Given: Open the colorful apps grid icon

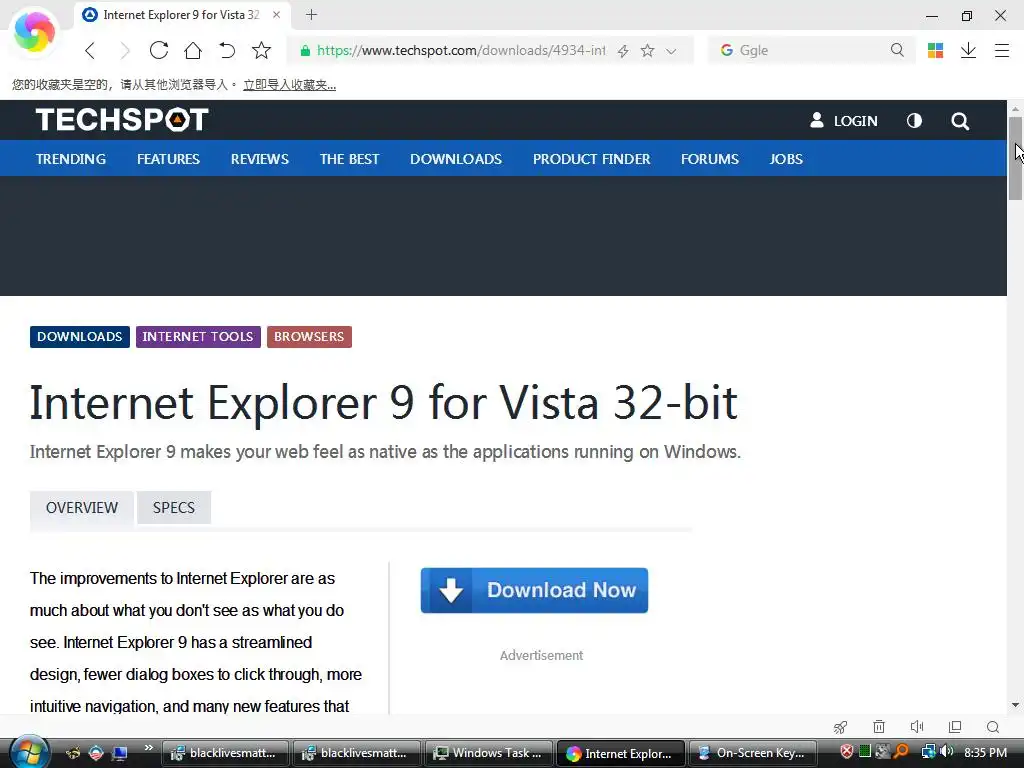Looking at the screenshot, I should tap(935, 50).
